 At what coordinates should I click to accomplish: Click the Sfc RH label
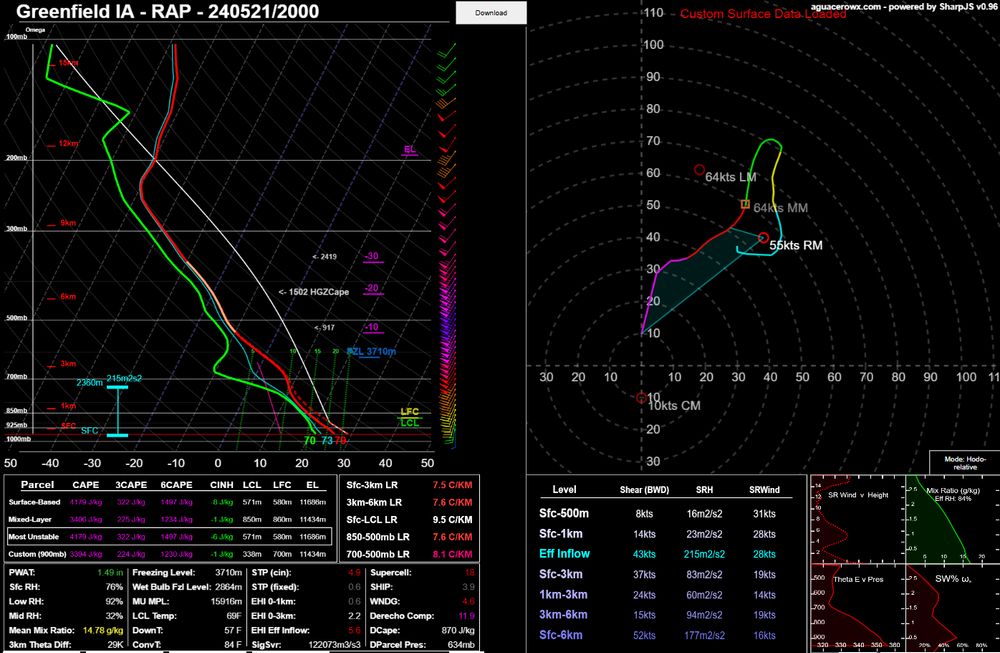24,587
